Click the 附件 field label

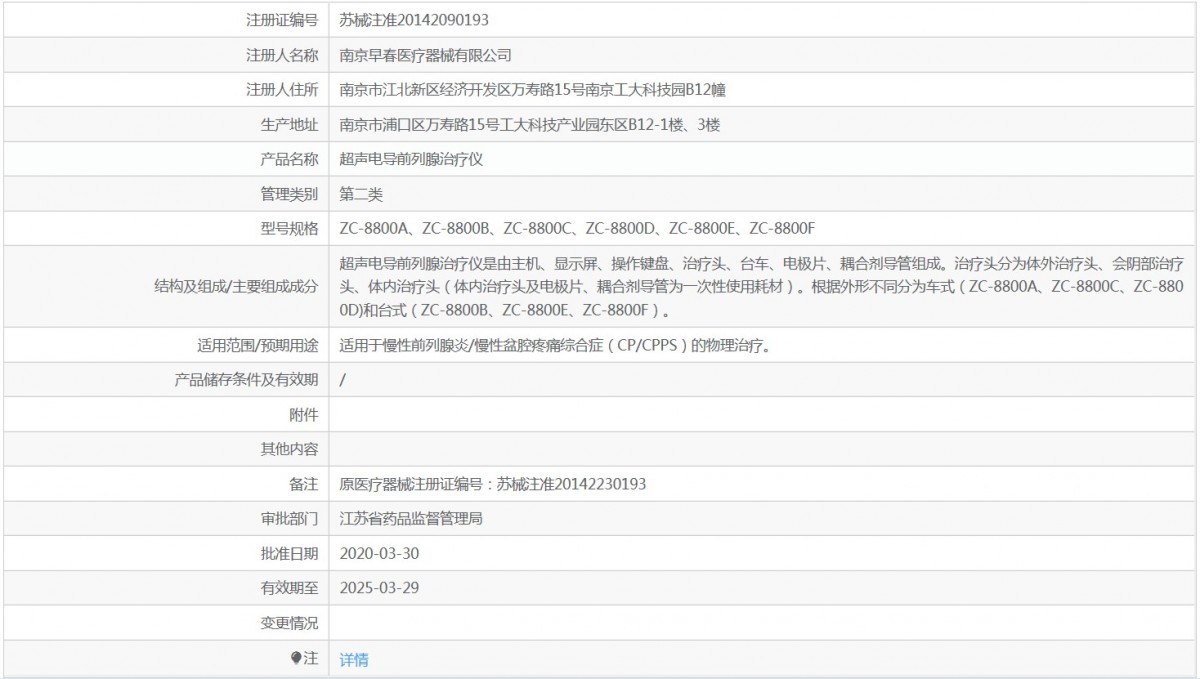point(304,415)
